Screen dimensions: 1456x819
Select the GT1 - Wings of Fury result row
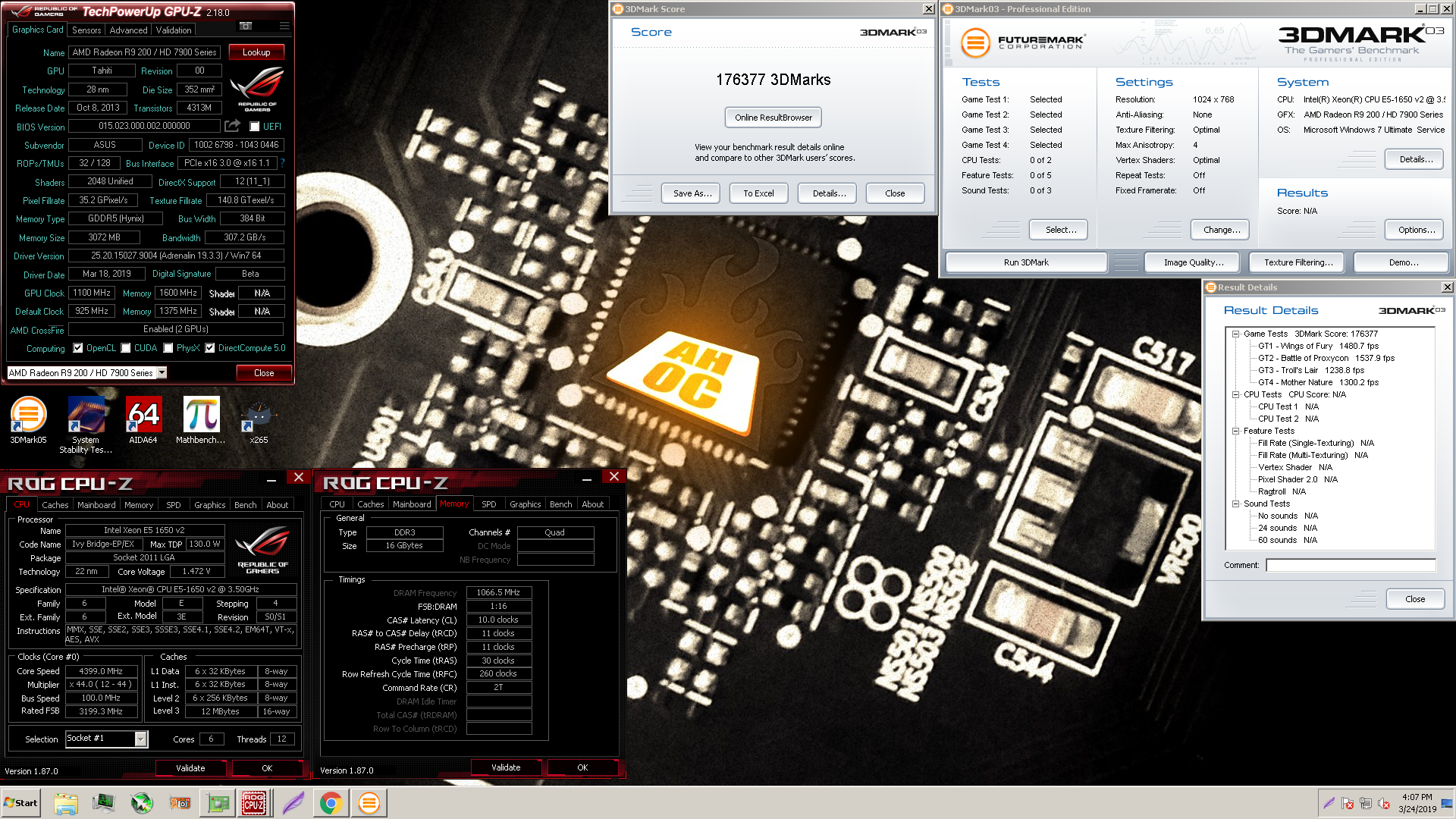(1318, 346)
